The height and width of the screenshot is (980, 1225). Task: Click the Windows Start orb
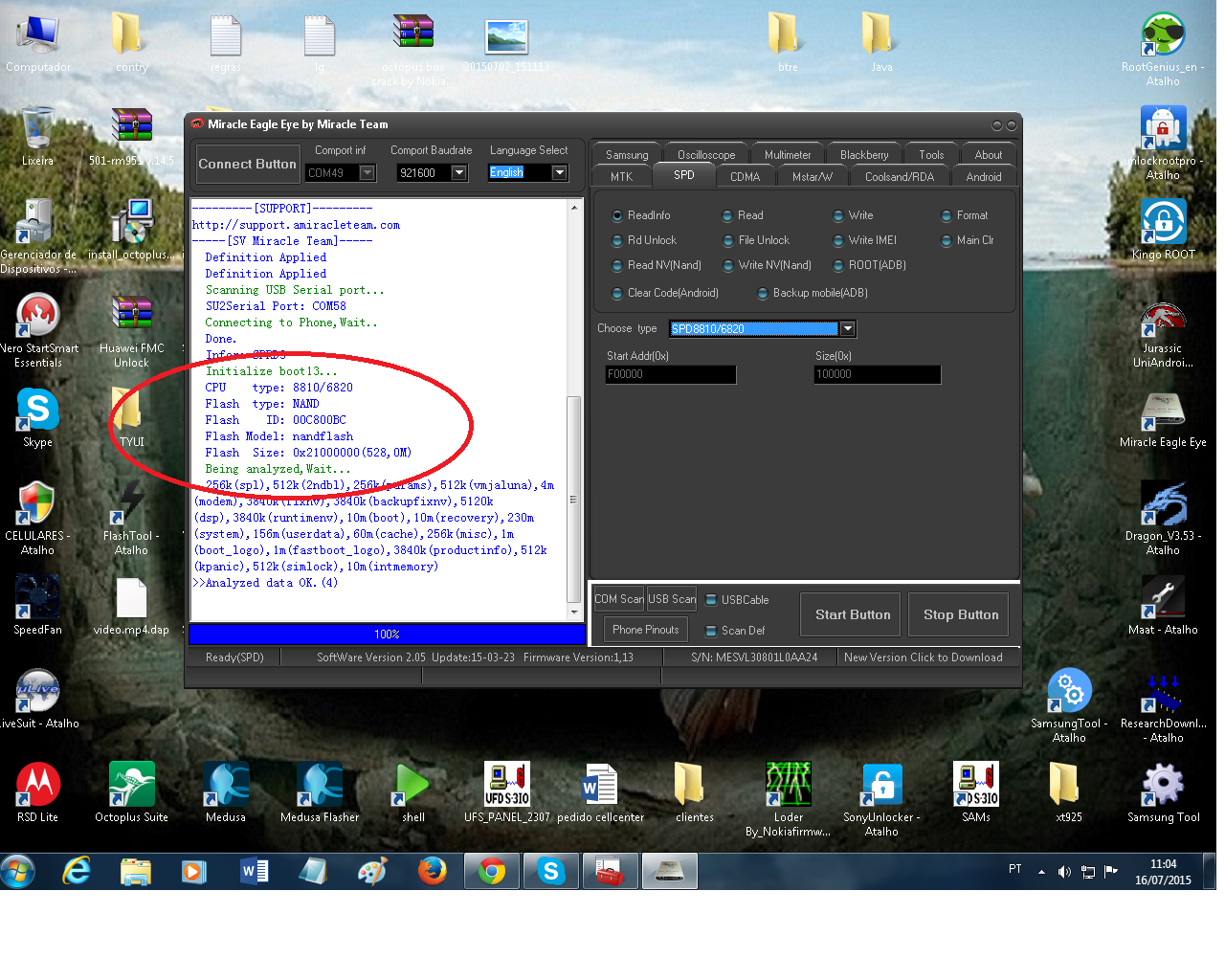pyautogui.click(x=18, y=871)
